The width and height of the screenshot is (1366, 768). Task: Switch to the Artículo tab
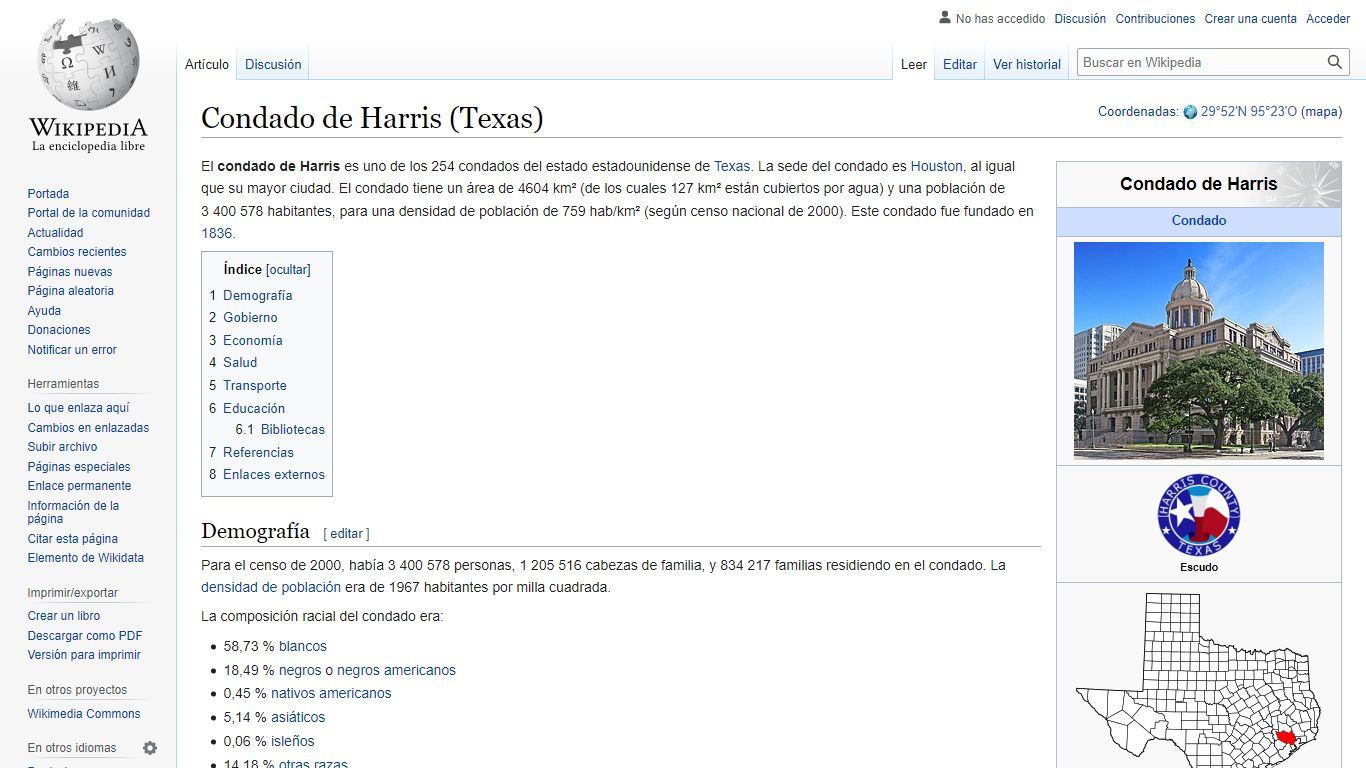[x=207, y=64]
